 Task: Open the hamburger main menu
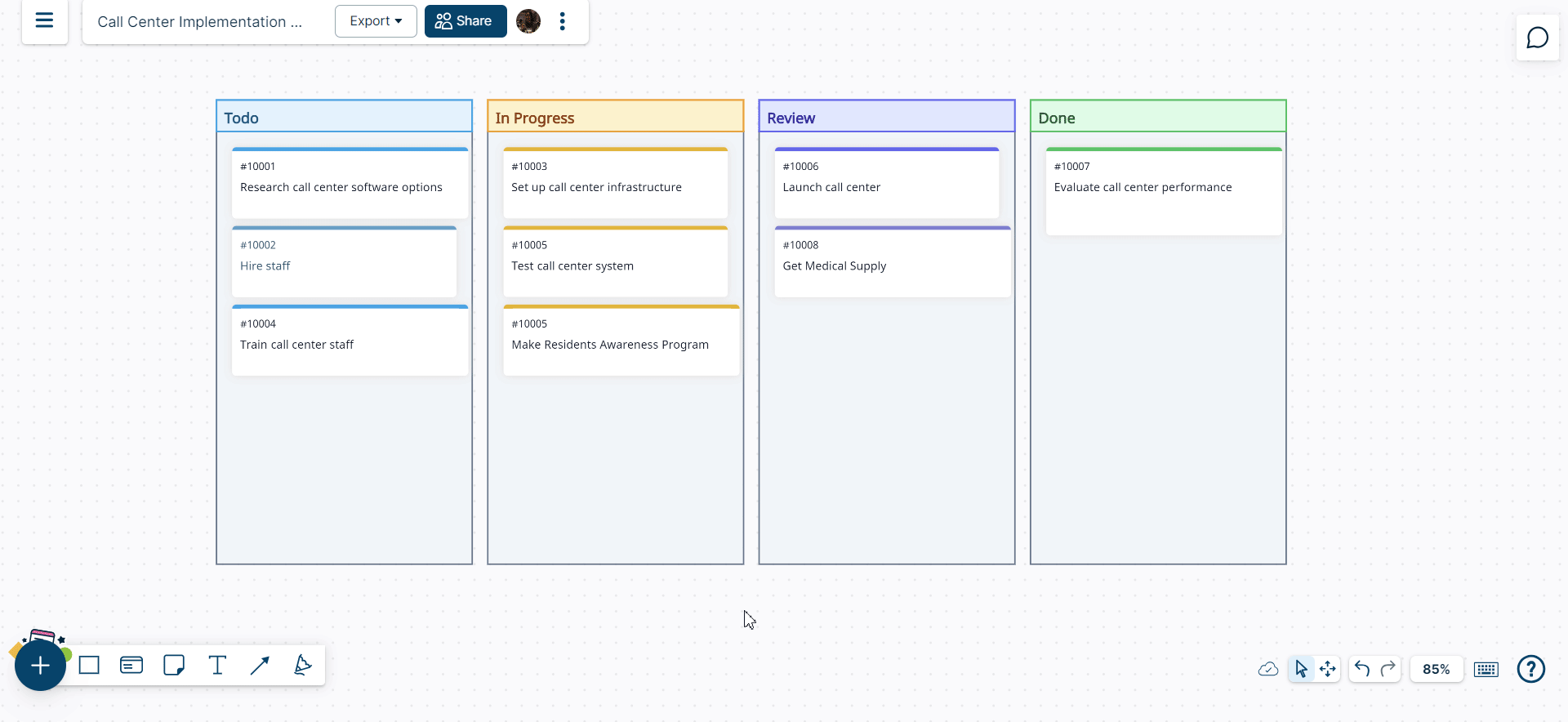pyautogui.click(x=44, y=20)
